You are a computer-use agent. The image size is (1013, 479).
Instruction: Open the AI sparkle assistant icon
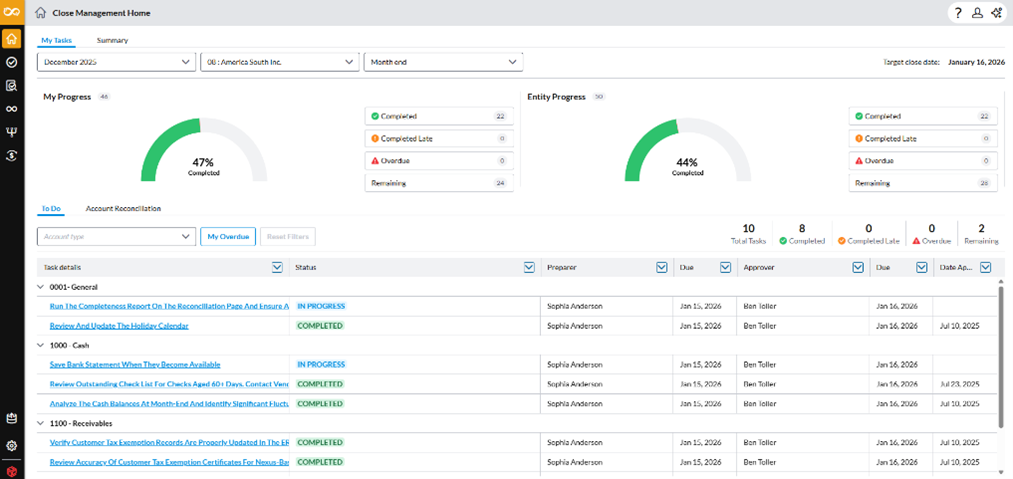(996, 13)
